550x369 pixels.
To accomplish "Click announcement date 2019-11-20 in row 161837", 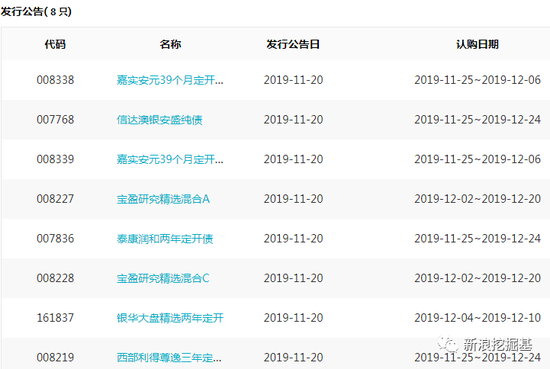I will pyautogui.click(x=293, y=318).
